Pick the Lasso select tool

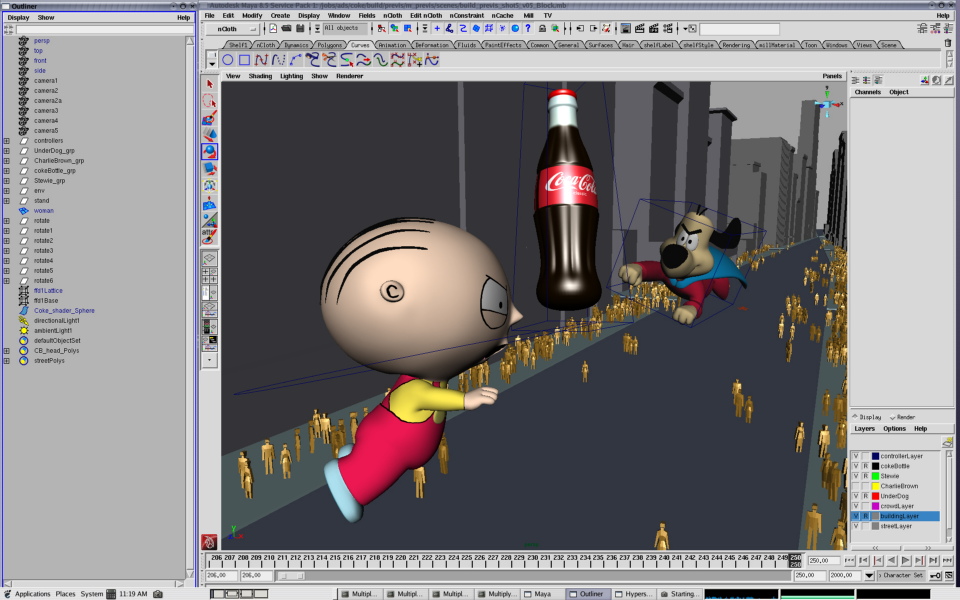point(209,101)
